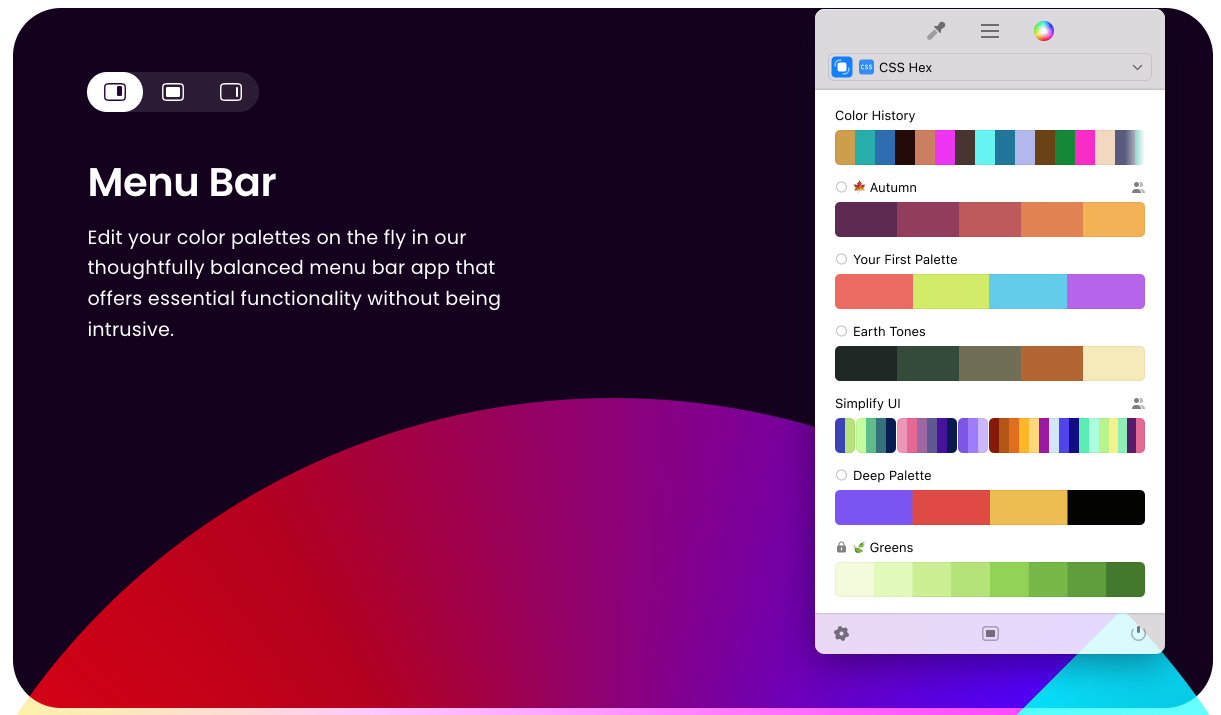
Task: Select the Autumn palette radio button
Action: tap(841, 187)
